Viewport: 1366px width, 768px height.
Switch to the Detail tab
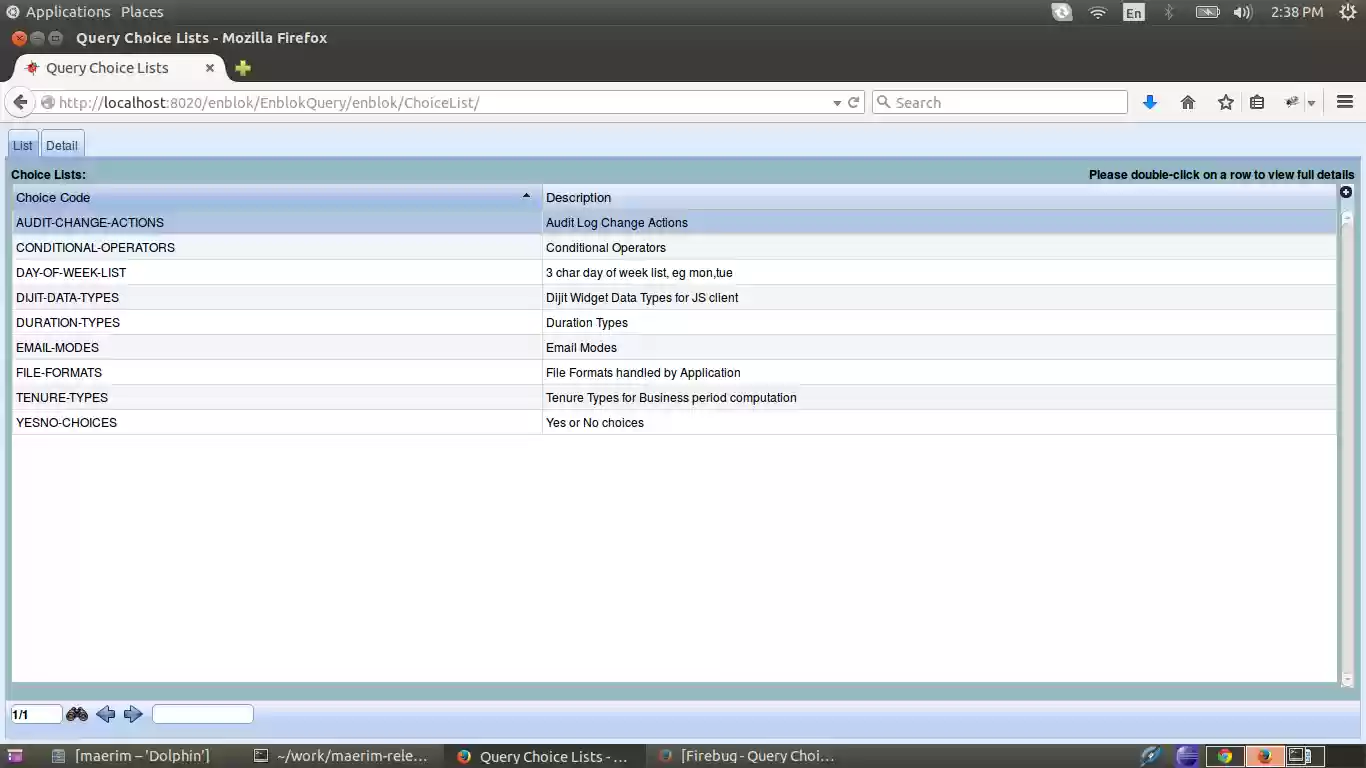61,144
